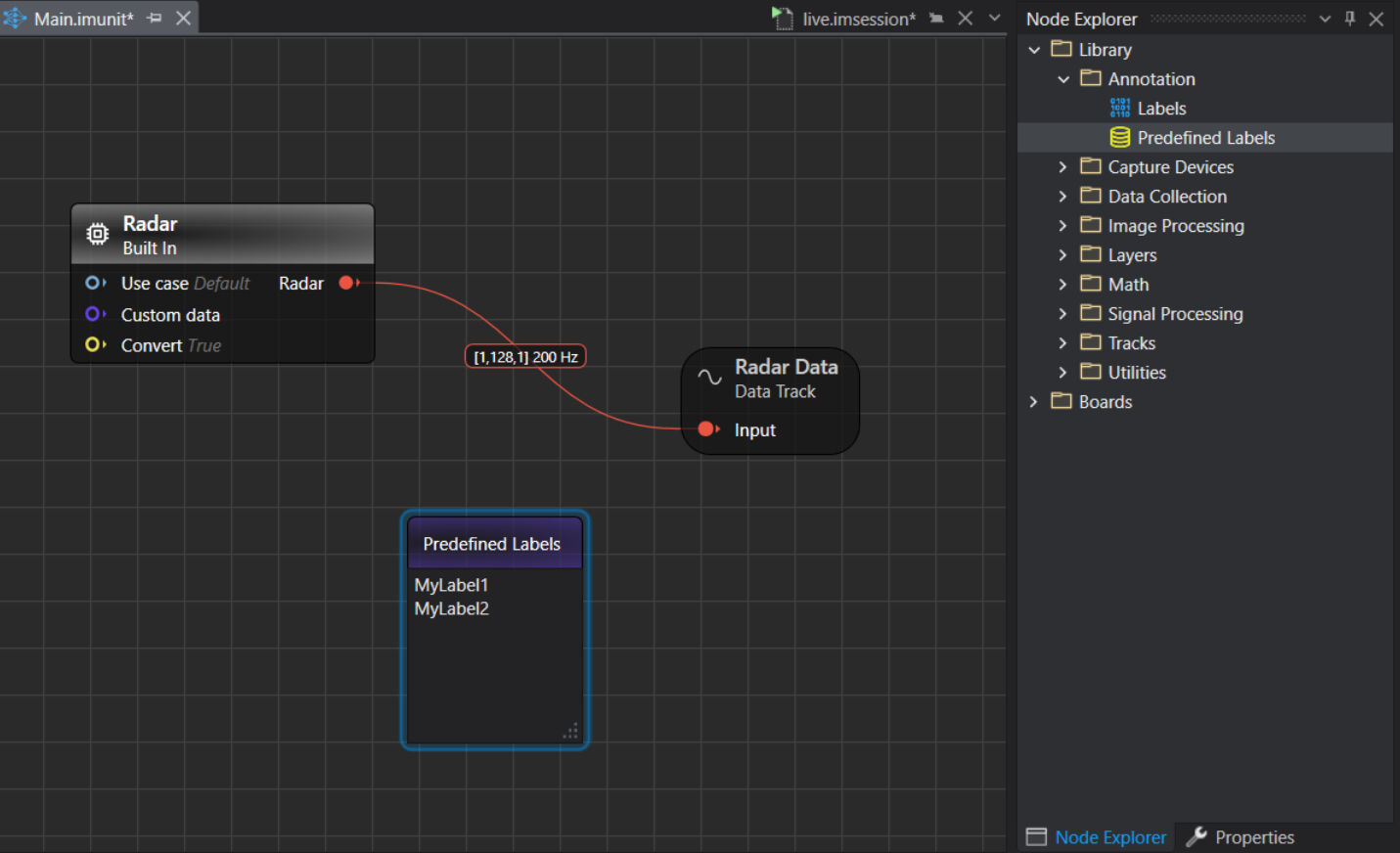The image size is (1400, 853).
Task: Click the Use case input port
Action: point(93,283)
